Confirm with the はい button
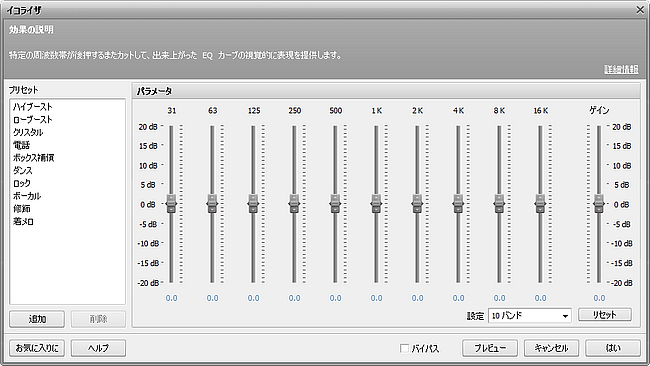This screenshot has height=366, width=650. (613, 348)
